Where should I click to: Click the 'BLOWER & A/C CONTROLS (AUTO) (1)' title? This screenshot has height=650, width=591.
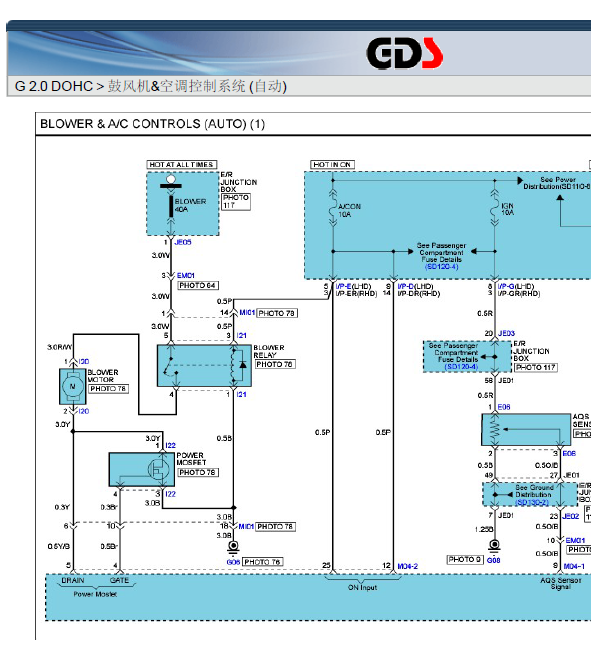coord(152,124)
